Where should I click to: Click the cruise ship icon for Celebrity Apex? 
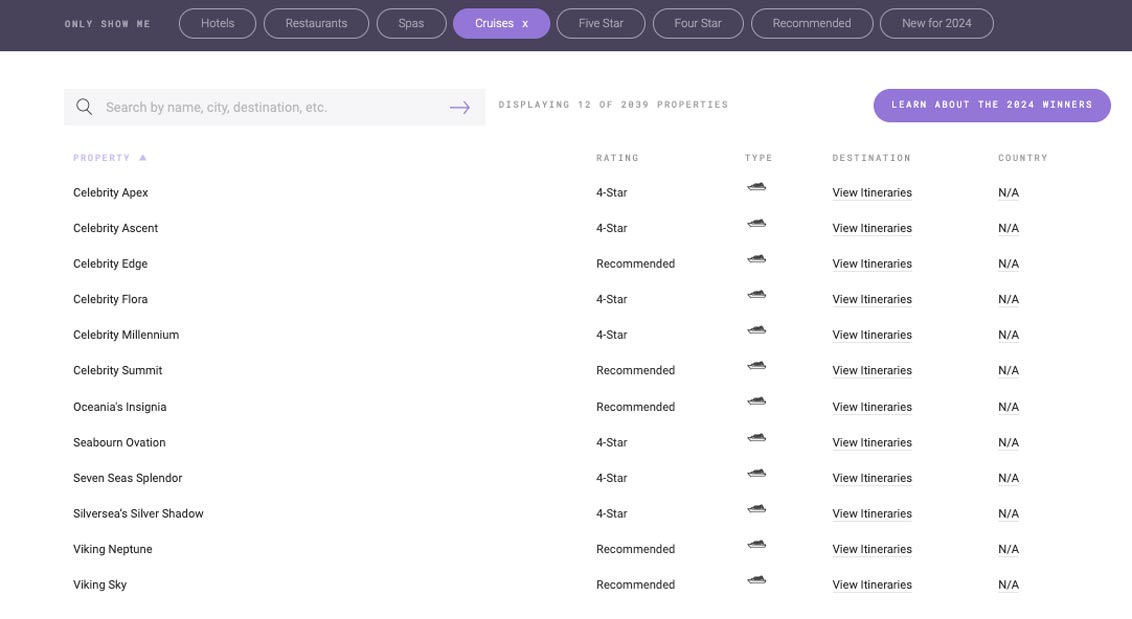757,187
